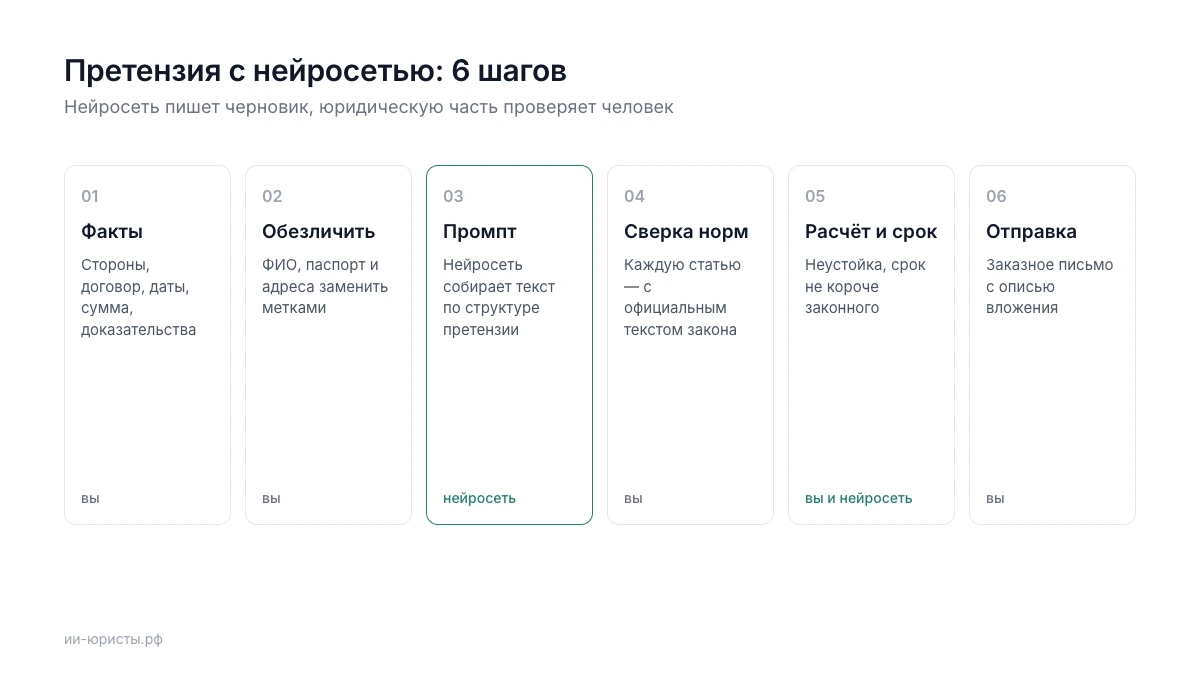Select step number 04

(634, 196)
